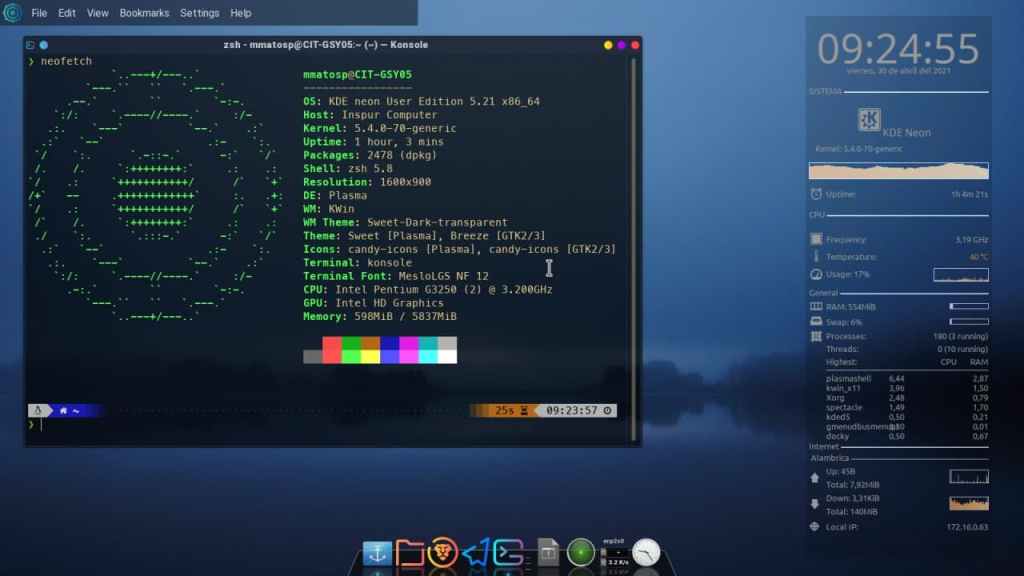1024x576 pixels.
Task: Click the red color block in neofetch palette
Action: point(332,343)
